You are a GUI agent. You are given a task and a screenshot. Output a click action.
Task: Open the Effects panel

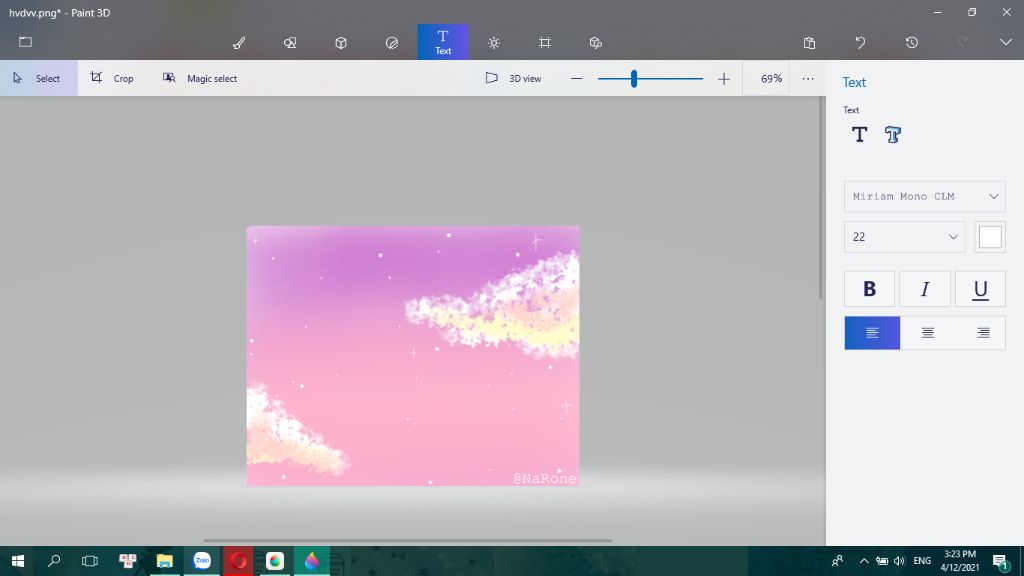coord(493,42)
